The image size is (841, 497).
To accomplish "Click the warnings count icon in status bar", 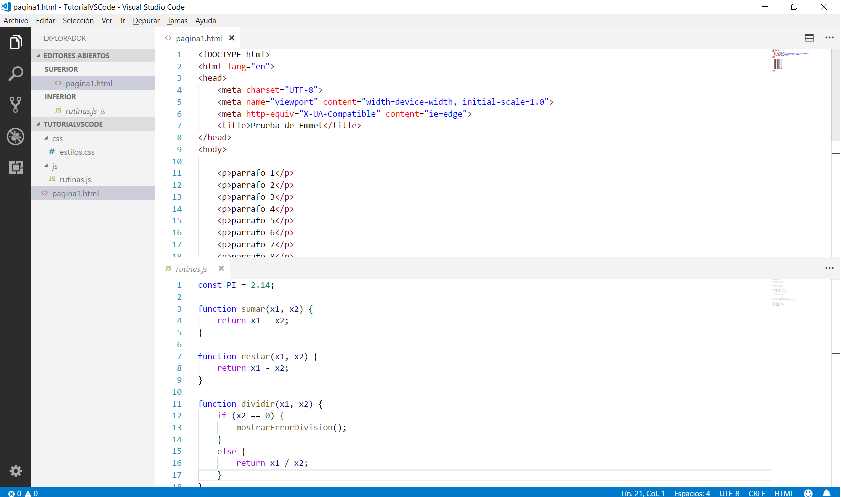I will pos(31,493).
